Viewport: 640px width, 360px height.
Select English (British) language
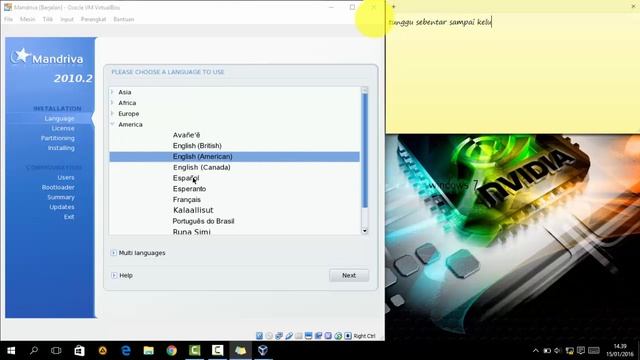(197, 146)
